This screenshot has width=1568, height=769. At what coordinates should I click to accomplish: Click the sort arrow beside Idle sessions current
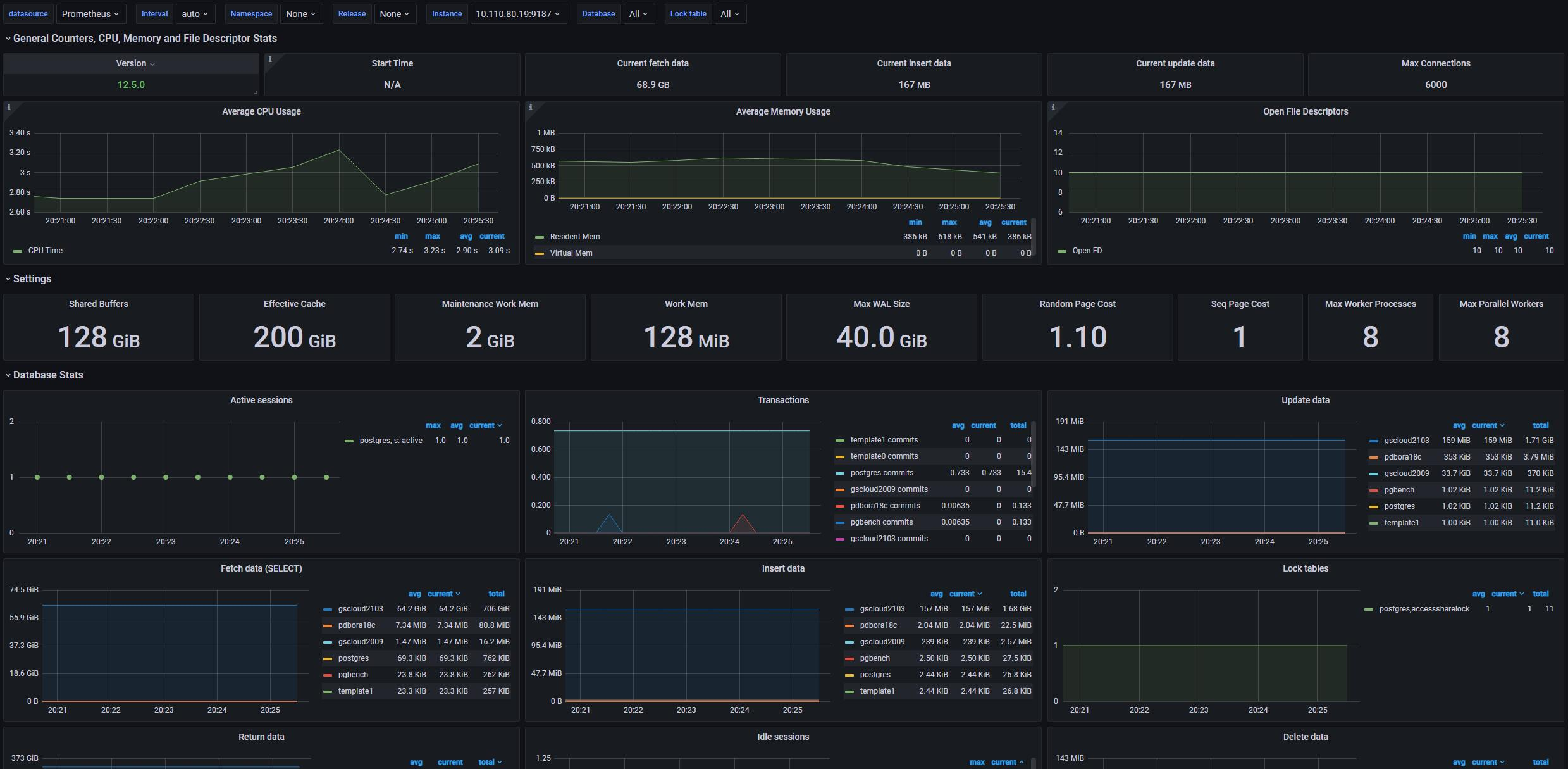click(x=1022, y=762)
